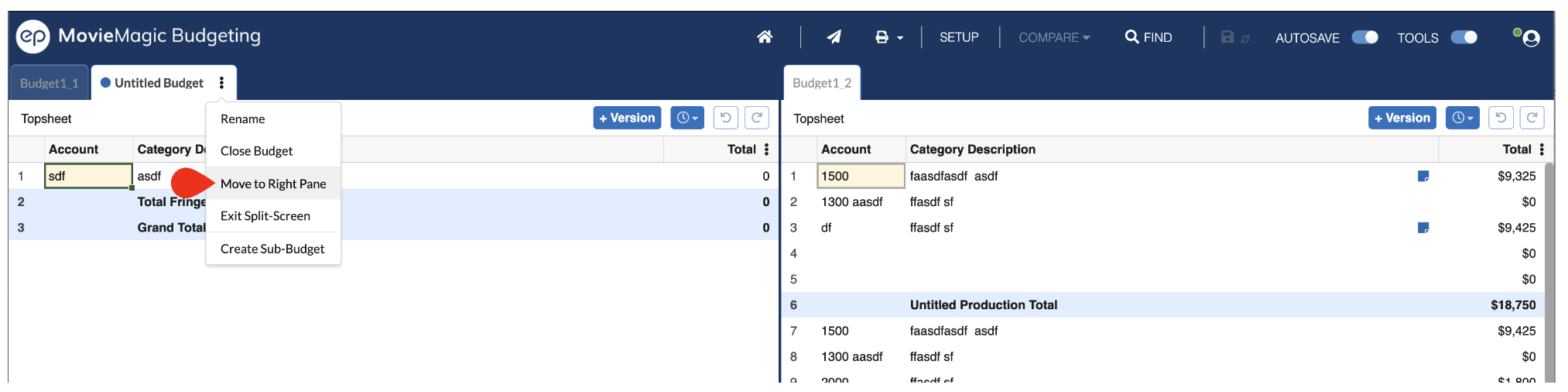
Task: Toggle the TOOLS switch
Action: point(1464,37)
